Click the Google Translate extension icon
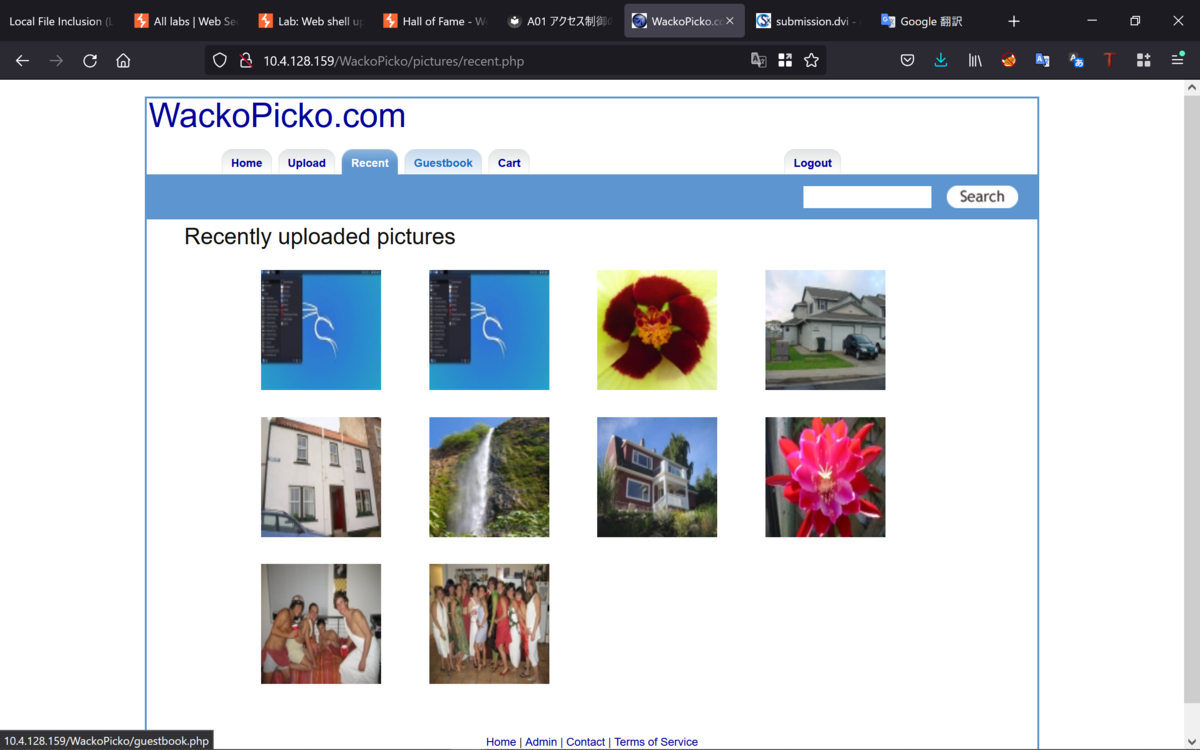This screenshot has width=1200, height=750. click(1042, 61)
